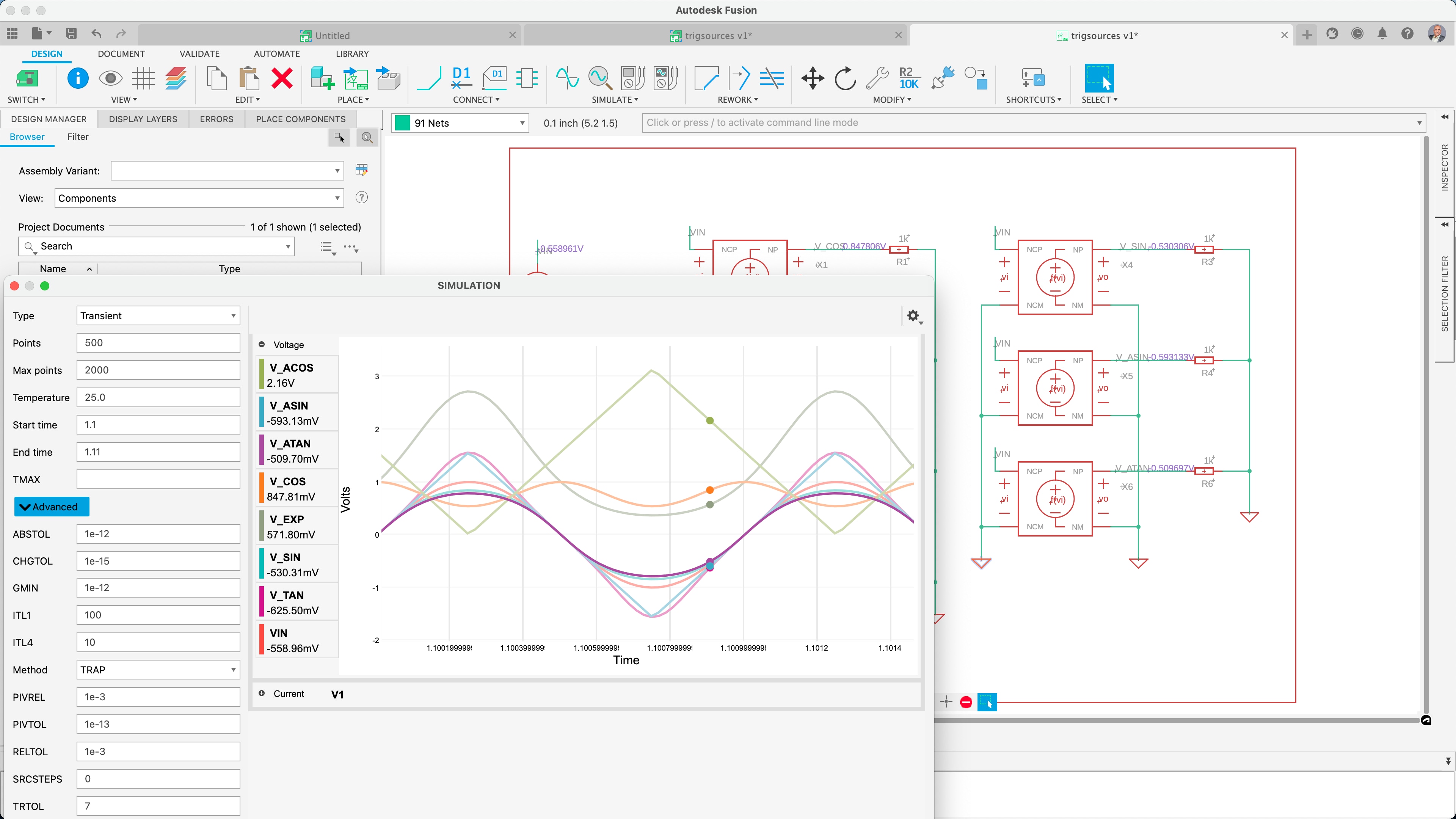This screenshot has height=819, width=1456.
Task: Expand the Current section in simulation
Action: (x=262, y=693)
